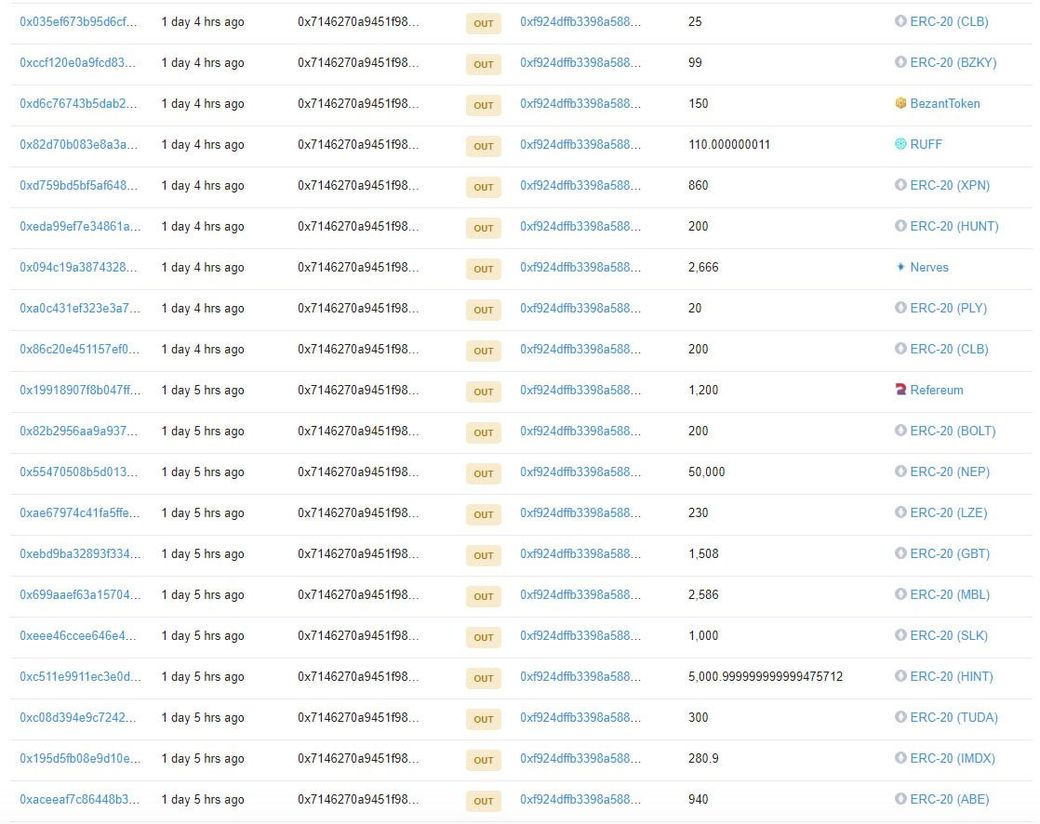The width and height of the screenshot is (1040, 824).
Task: Open transaction hash 0xeda99ef7e34861a...
Action: tap(80, 226)
